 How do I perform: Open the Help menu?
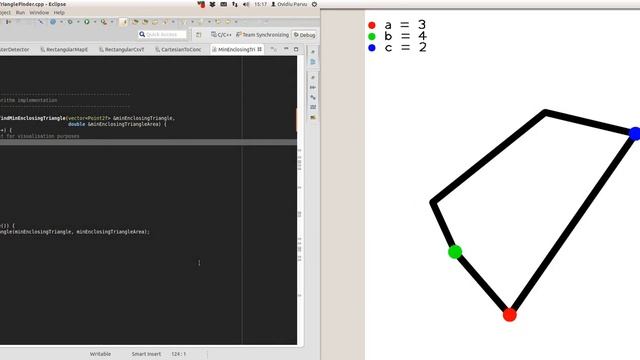(x=59, y=13)
